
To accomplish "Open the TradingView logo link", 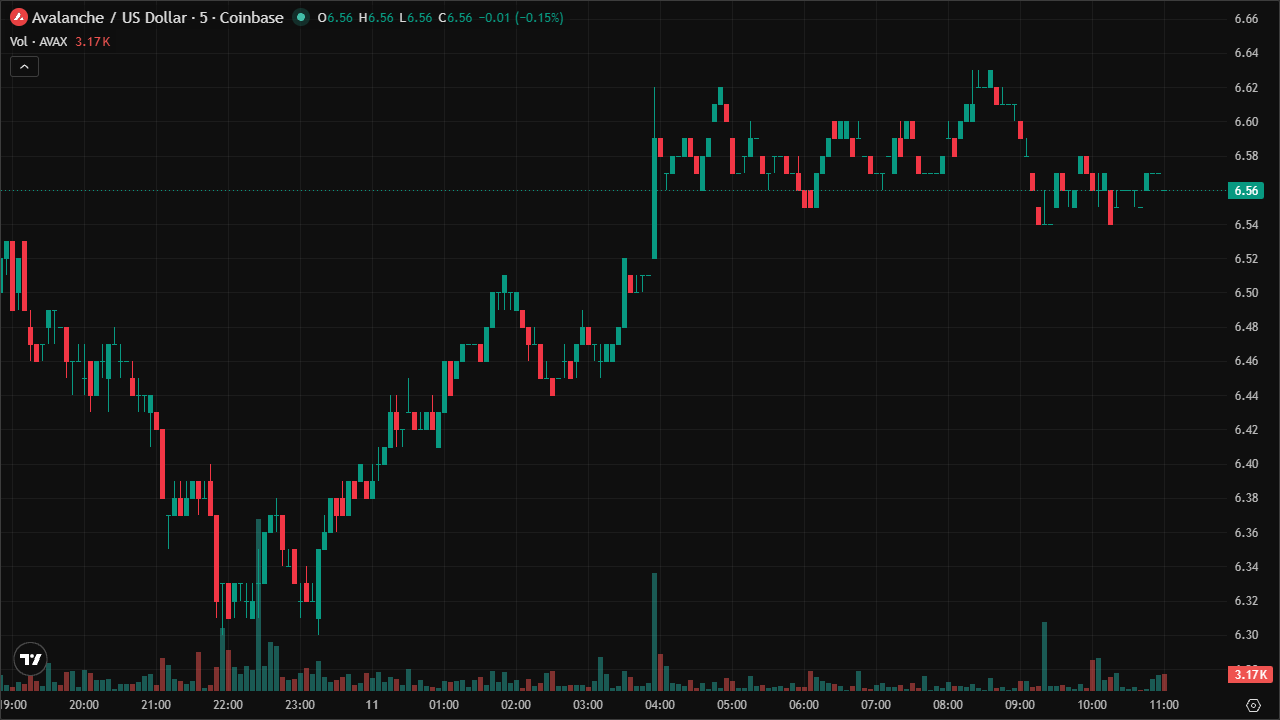I will click(x=31, y=659).
